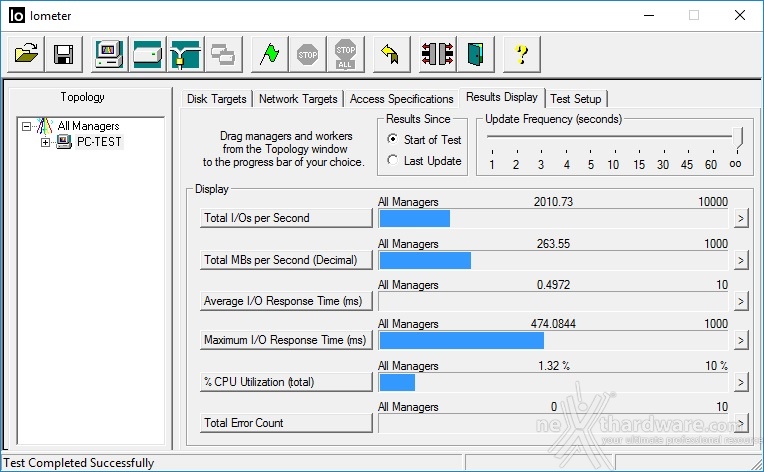Select the Results Display tab
Viewport: 764px width, 472px height.
click(x=502, y=97)
